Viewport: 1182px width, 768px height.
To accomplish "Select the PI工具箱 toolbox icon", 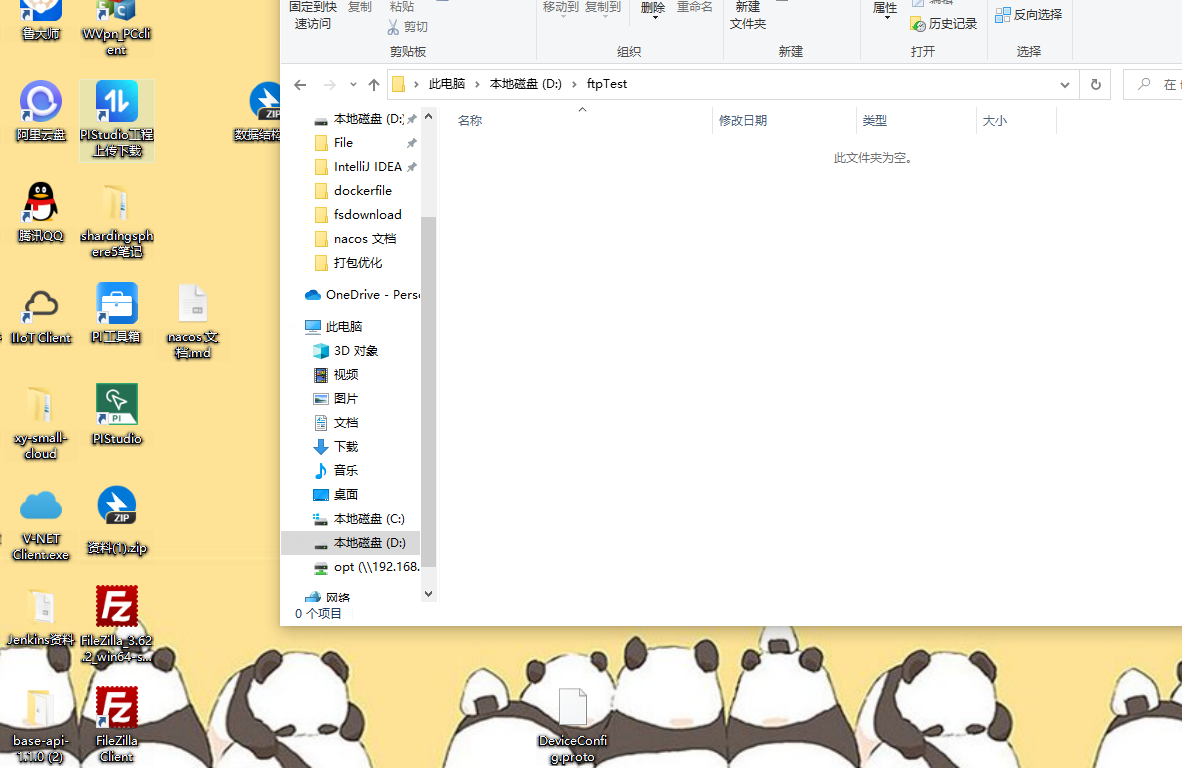I will (117, 305).
